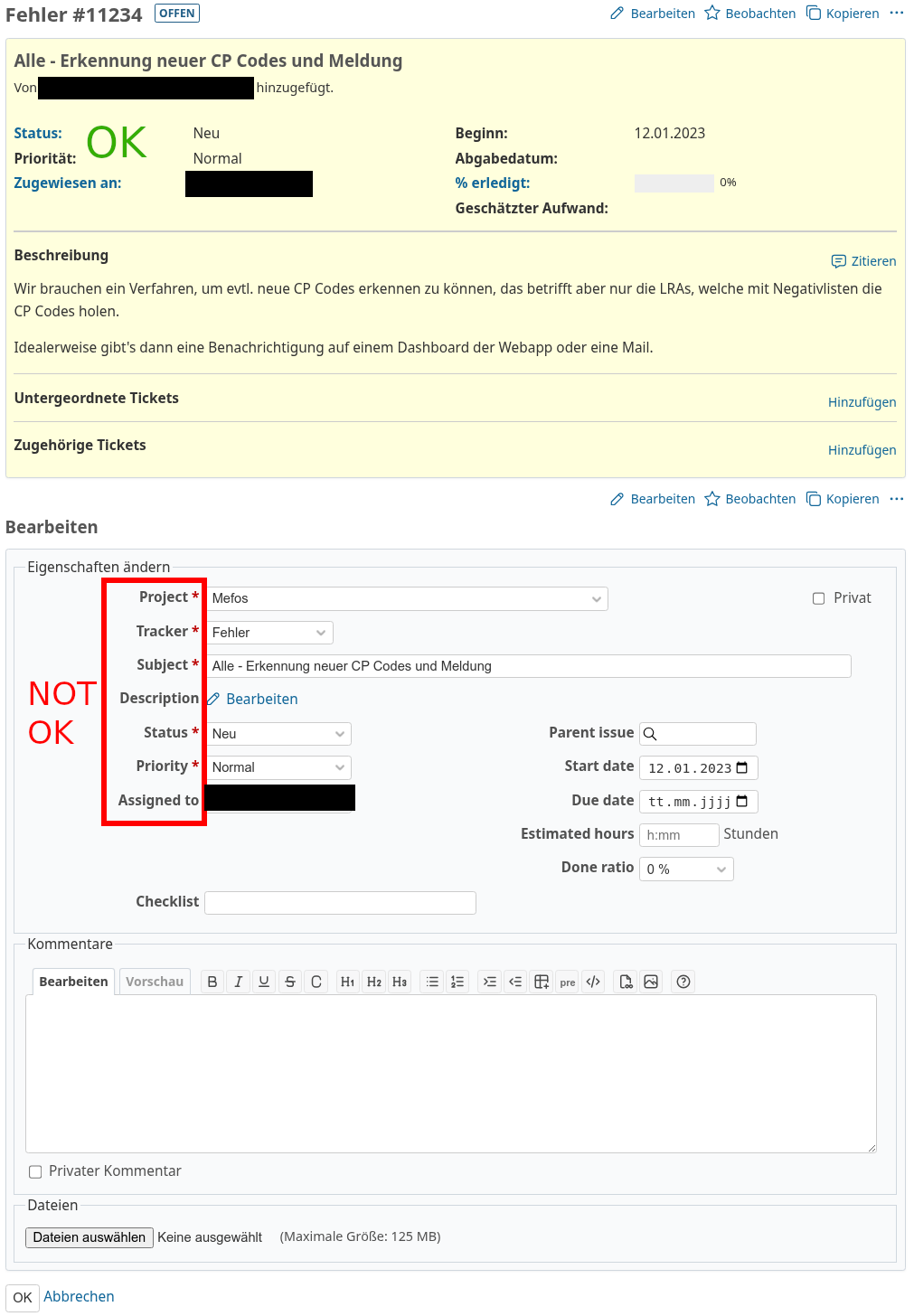Switch to the Vorschau tab
The image size is (914, 1316).
click(155, 982)
